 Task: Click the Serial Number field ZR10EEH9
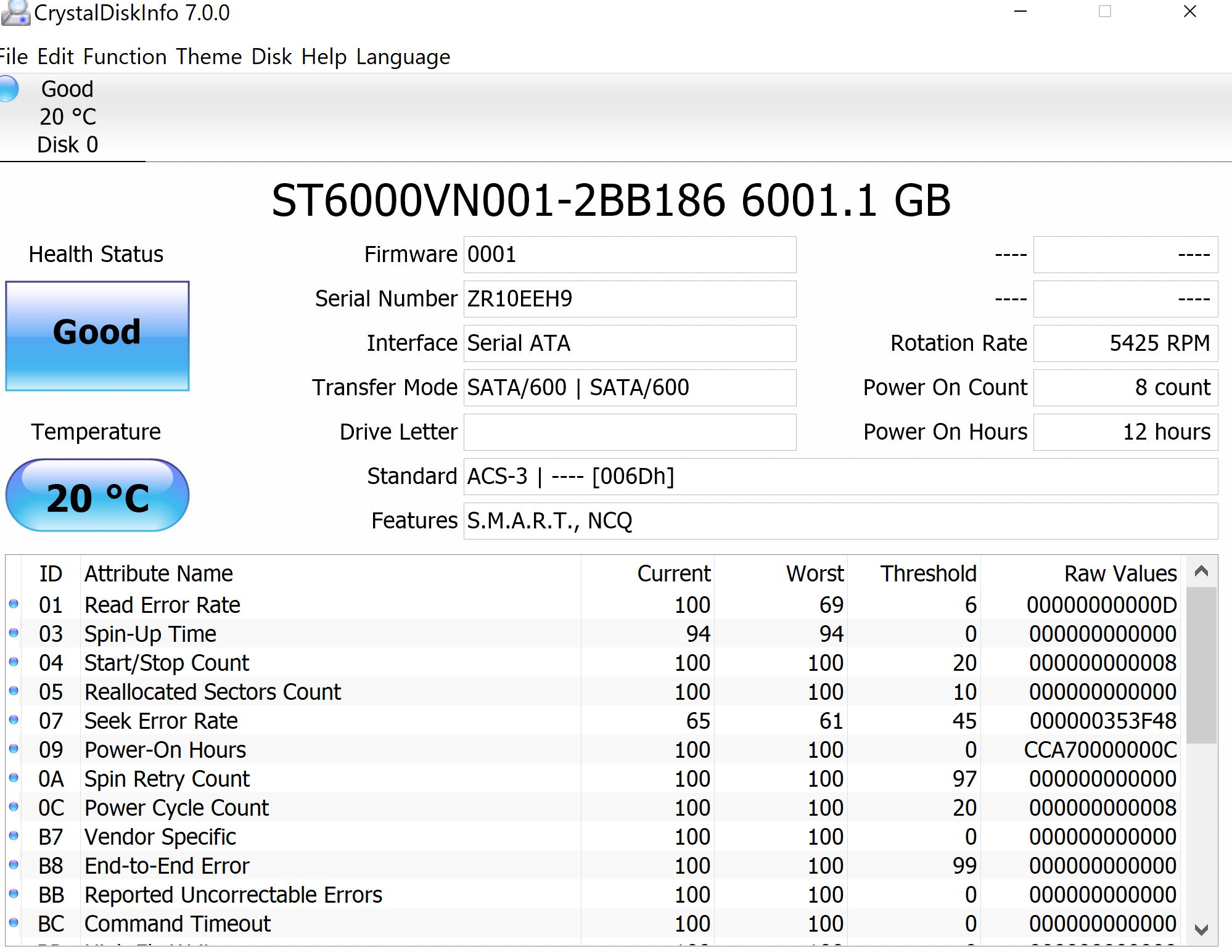click(630, 299)
